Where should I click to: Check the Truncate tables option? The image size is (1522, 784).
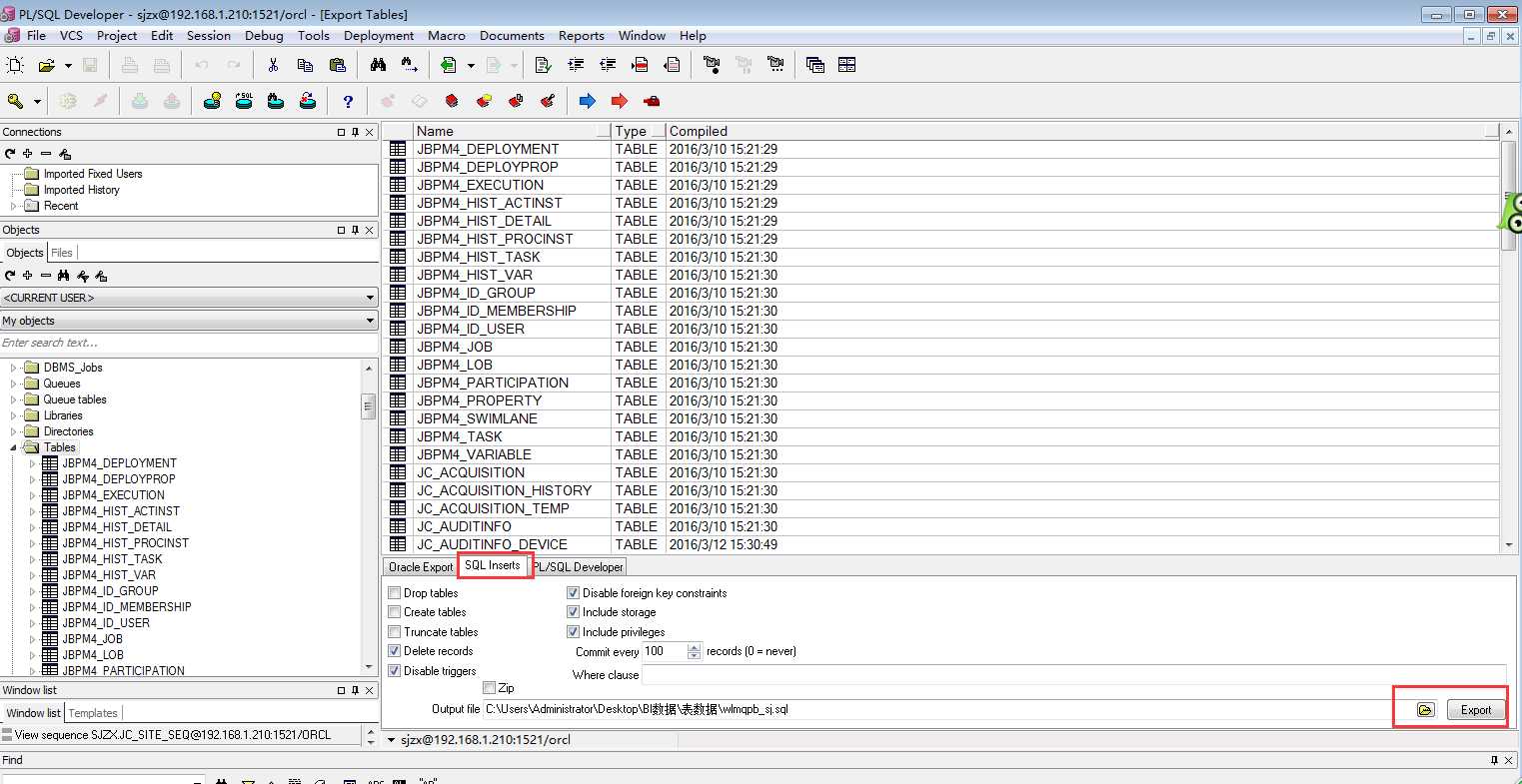[x=395, y=632]
